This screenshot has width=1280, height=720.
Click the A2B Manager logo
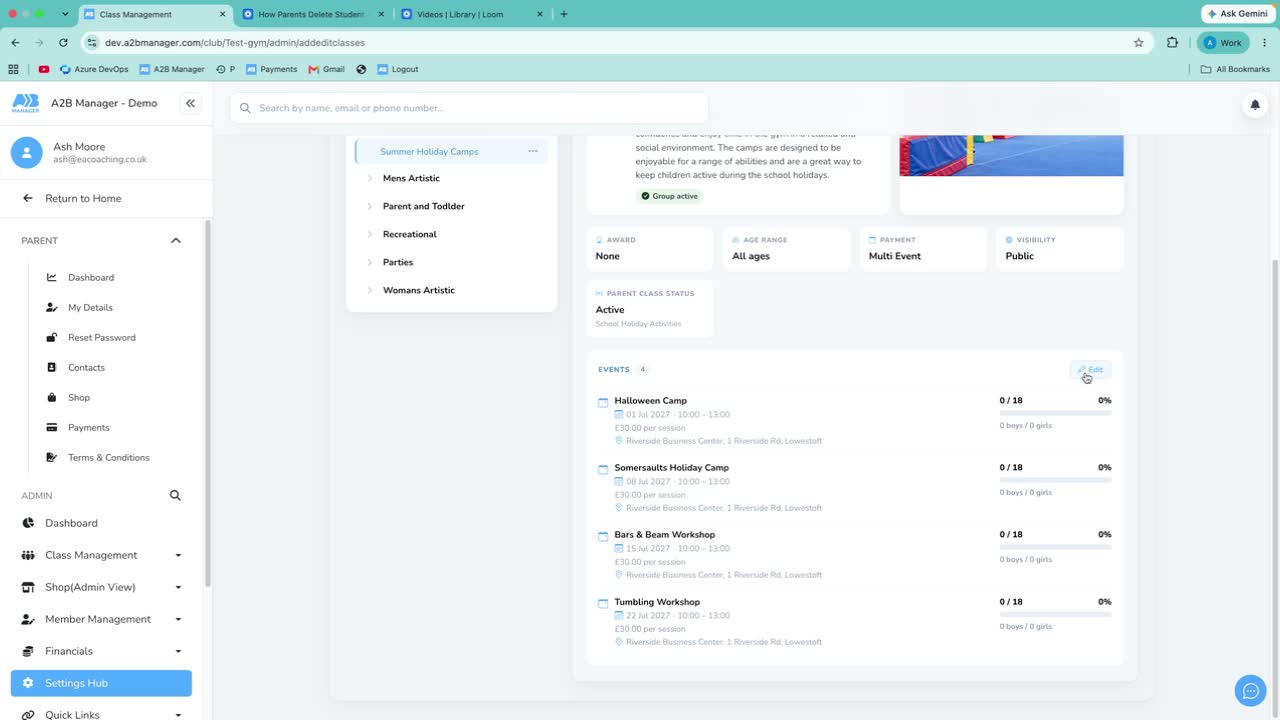(26, 103)
